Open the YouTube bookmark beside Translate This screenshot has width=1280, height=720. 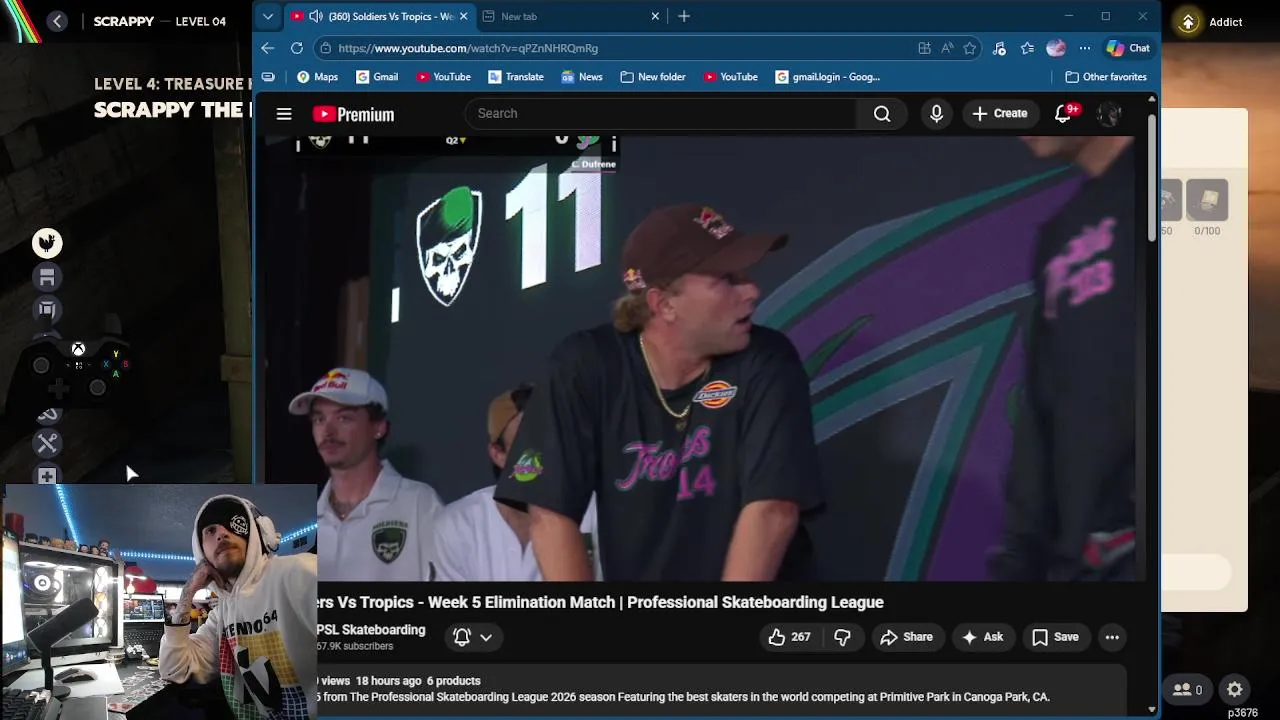point(443,77)
